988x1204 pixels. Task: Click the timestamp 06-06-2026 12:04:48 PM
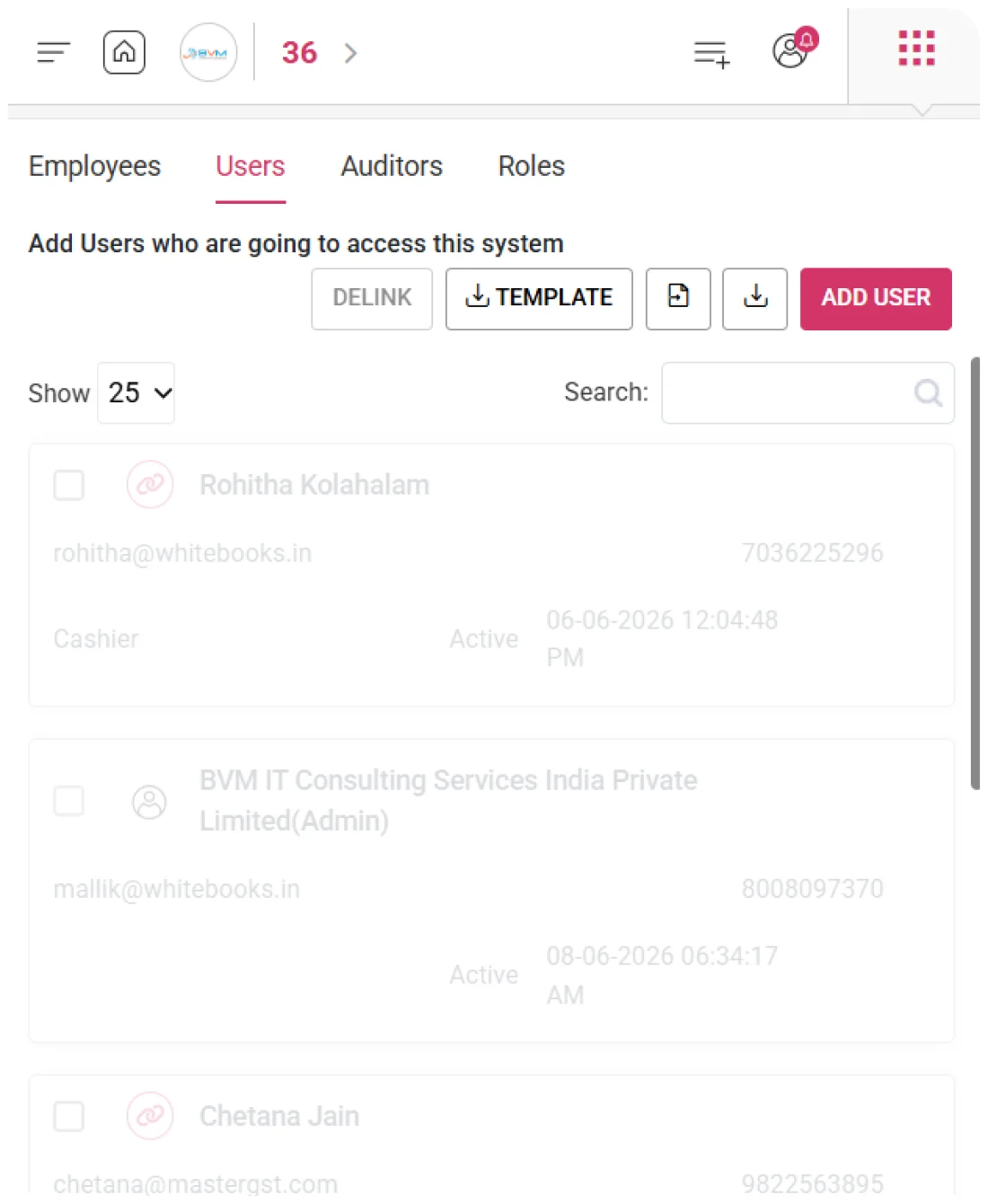click(662, 638)
